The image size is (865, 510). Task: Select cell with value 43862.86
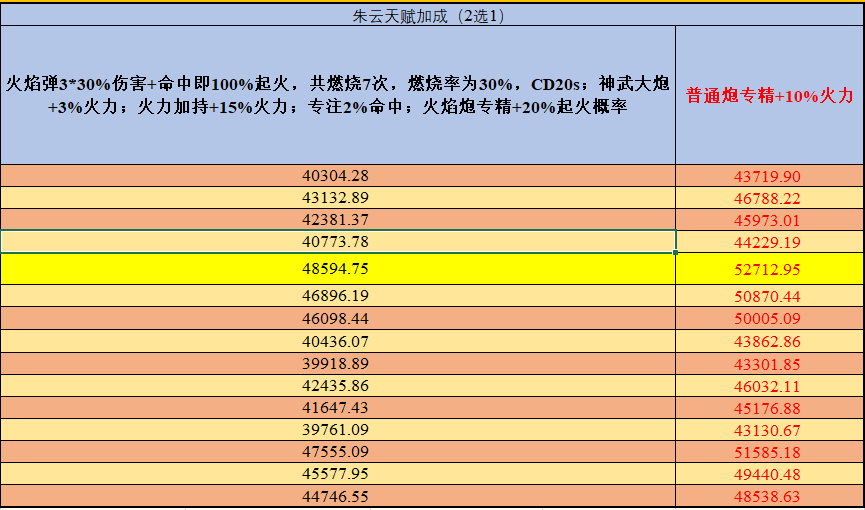coord(770,341)
